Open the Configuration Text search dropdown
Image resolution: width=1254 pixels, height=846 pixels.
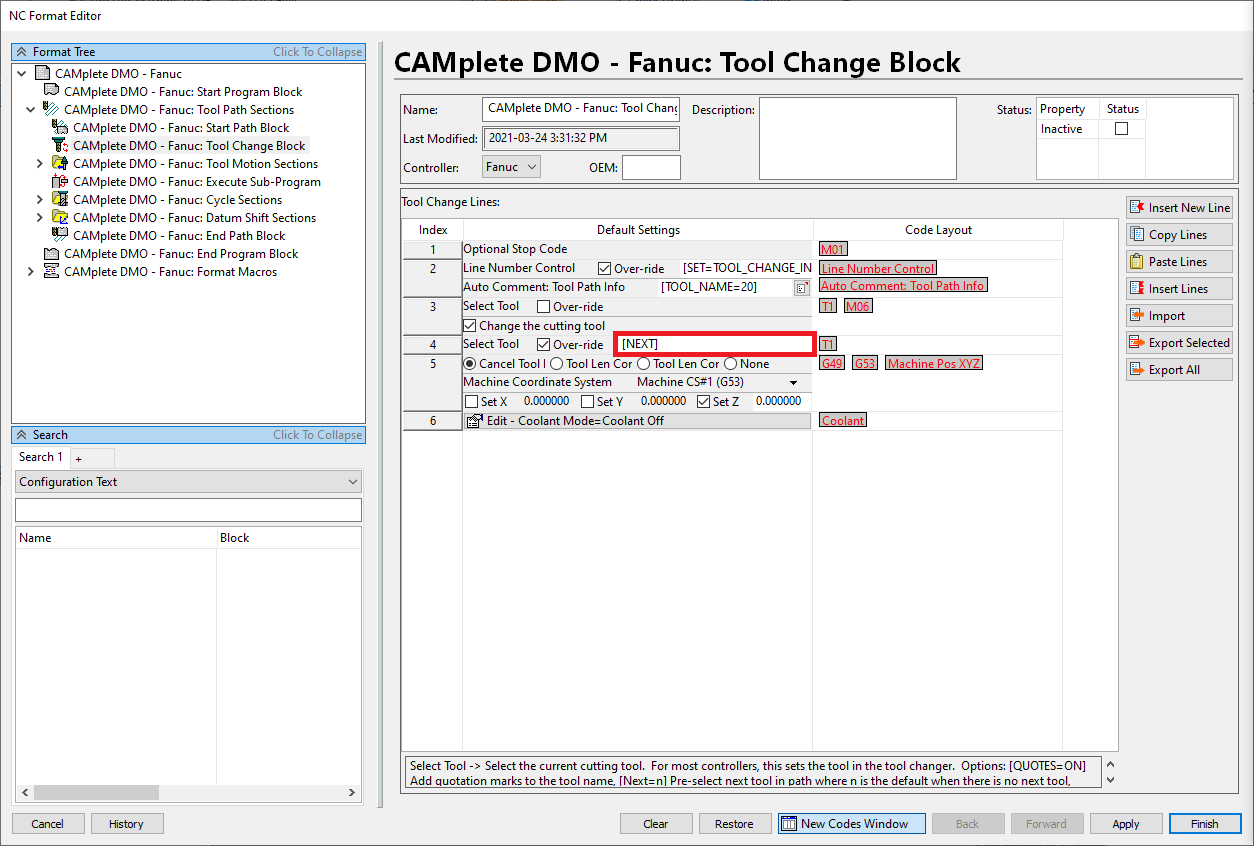[x=188, y=482]
